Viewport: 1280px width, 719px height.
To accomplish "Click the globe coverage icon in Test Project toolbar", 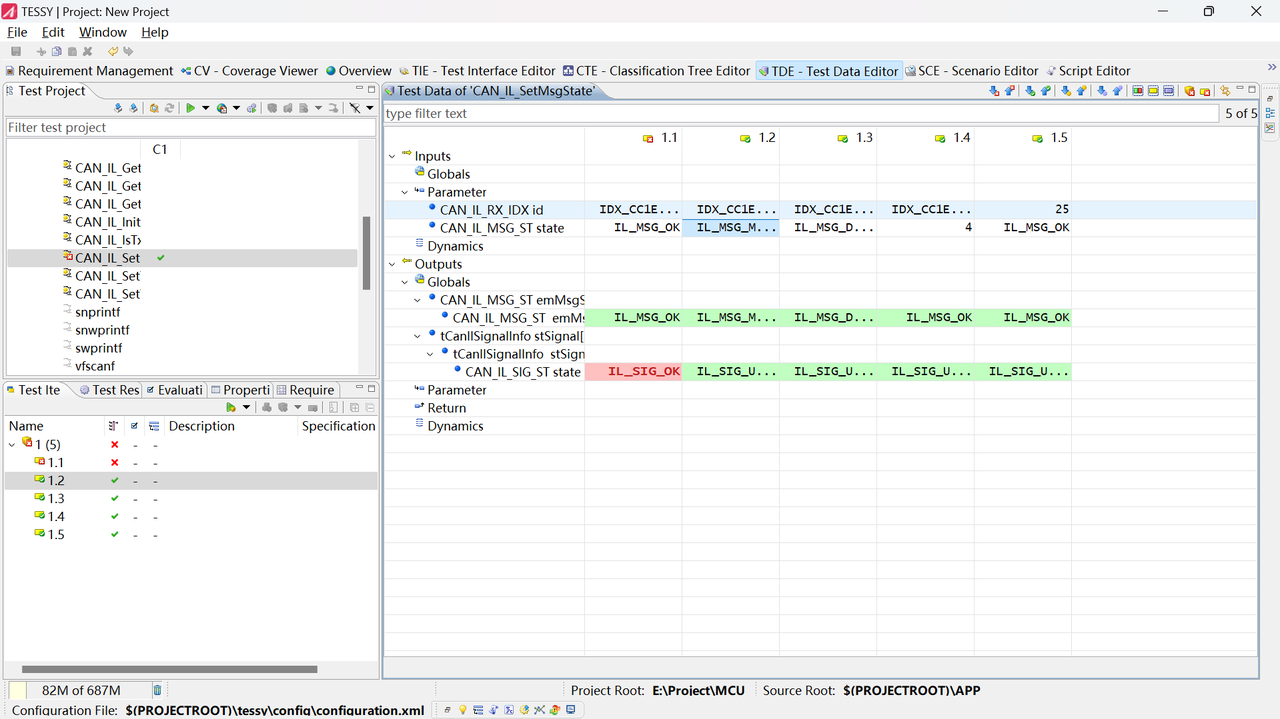I will (x=222, y=108).
